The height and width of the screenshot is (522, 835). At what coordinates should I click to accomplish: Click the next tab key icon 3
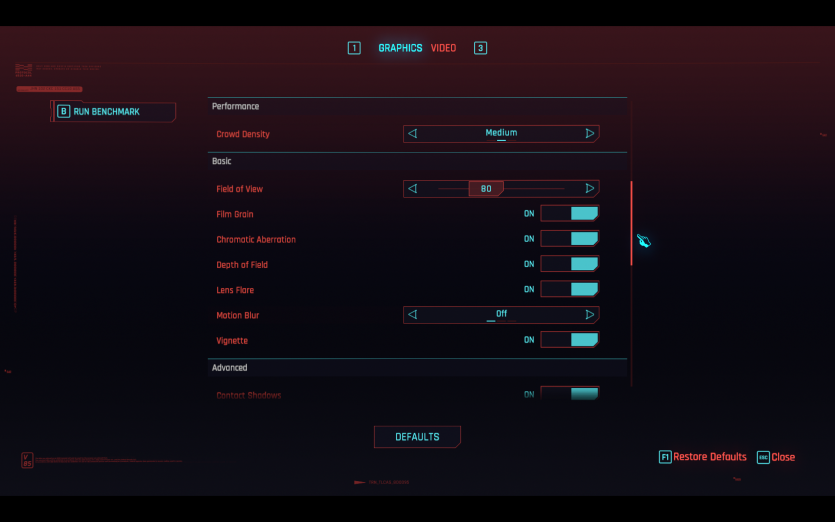point(480,48)
